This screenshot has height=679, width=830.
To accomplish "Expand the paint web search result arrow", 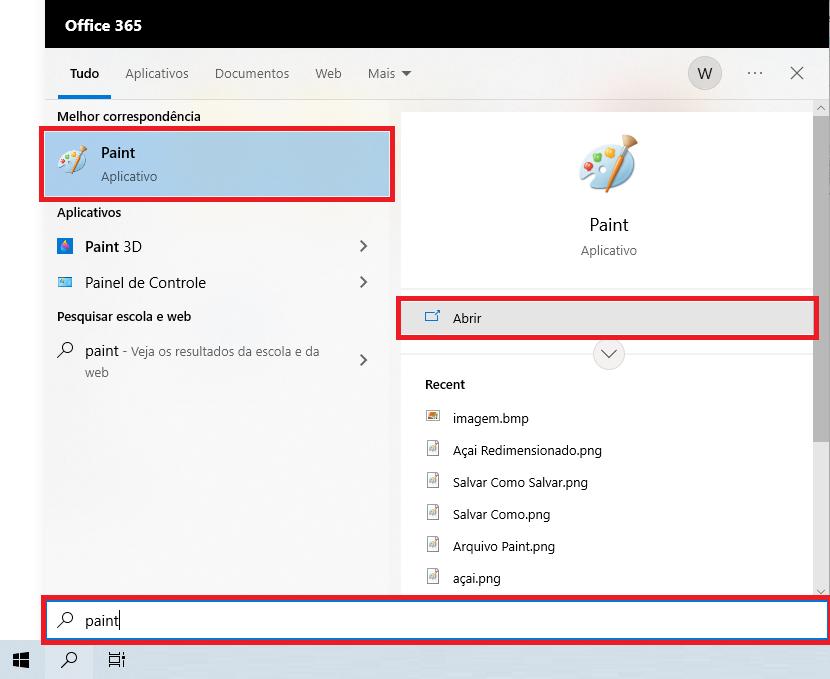I will 364,360.
